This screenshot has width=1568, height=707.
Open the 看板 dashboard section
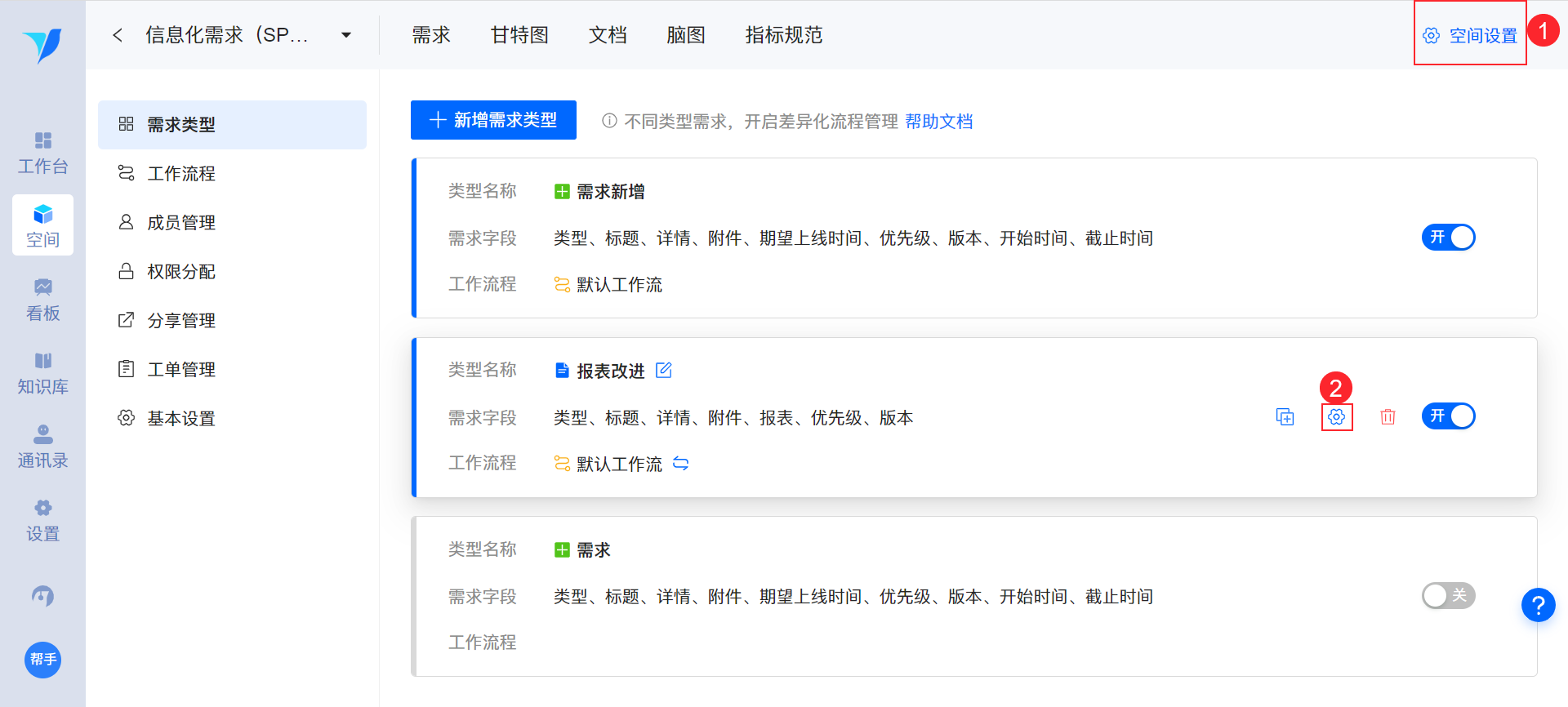pos(42,300)
